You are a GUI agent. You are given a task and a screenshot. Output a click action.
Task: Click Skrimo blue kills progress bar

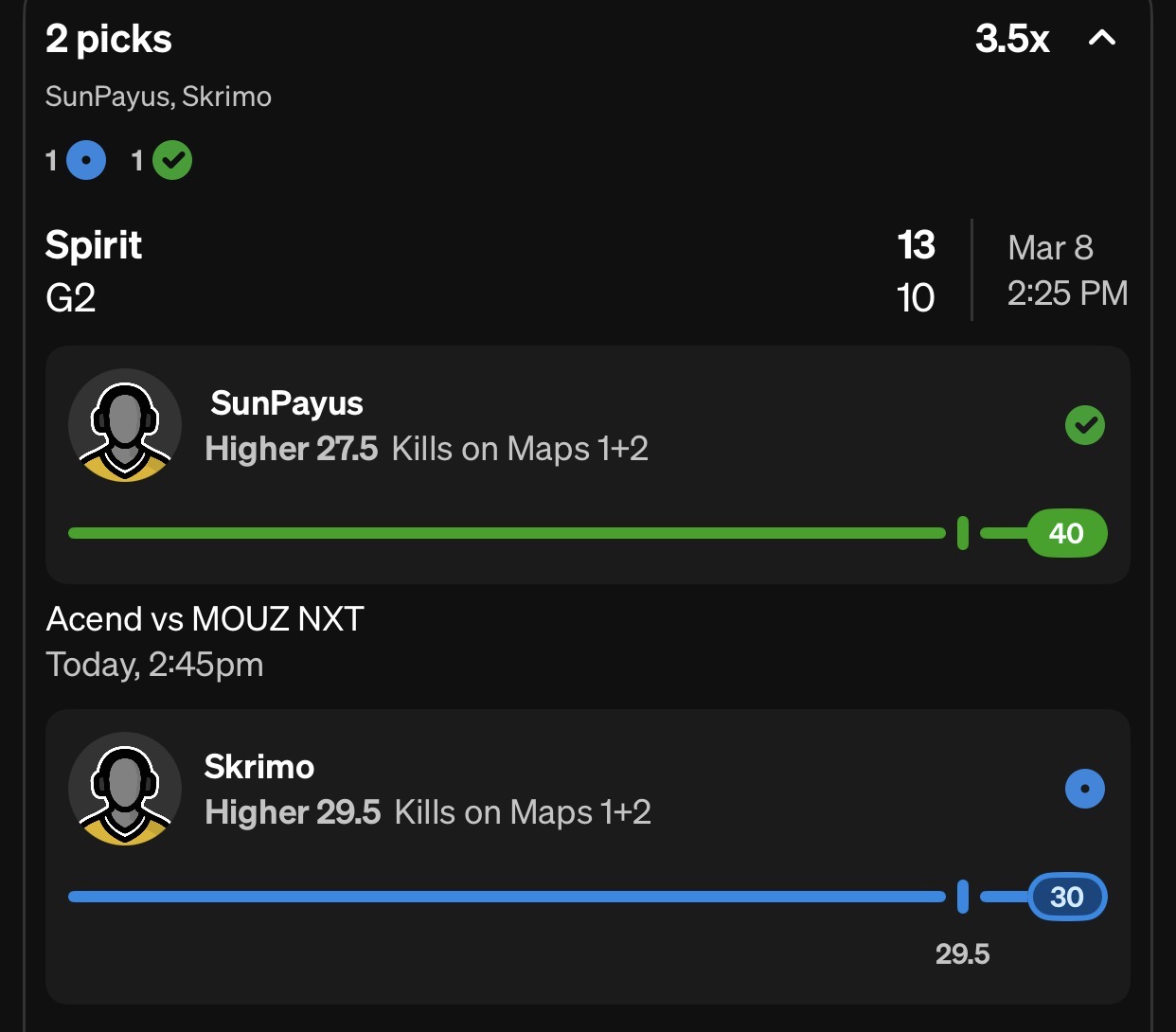(x=507, y=897)
